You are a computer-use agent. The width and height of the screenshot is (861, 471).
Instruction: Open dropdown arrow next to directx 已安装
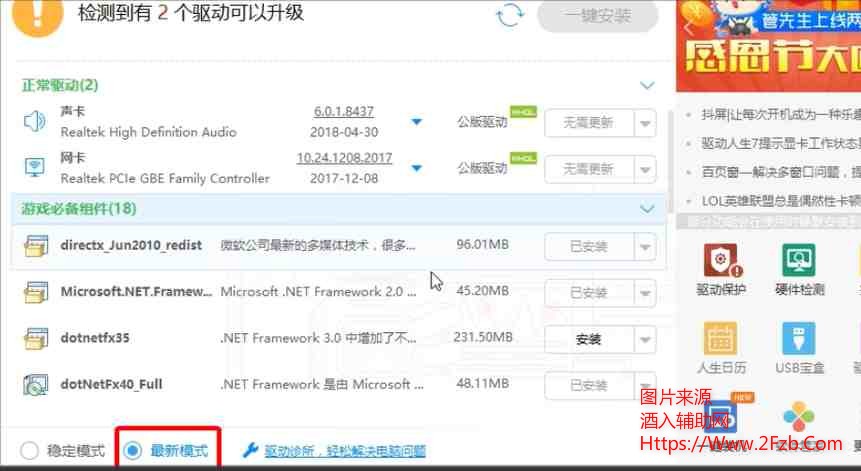coord(645,247)
